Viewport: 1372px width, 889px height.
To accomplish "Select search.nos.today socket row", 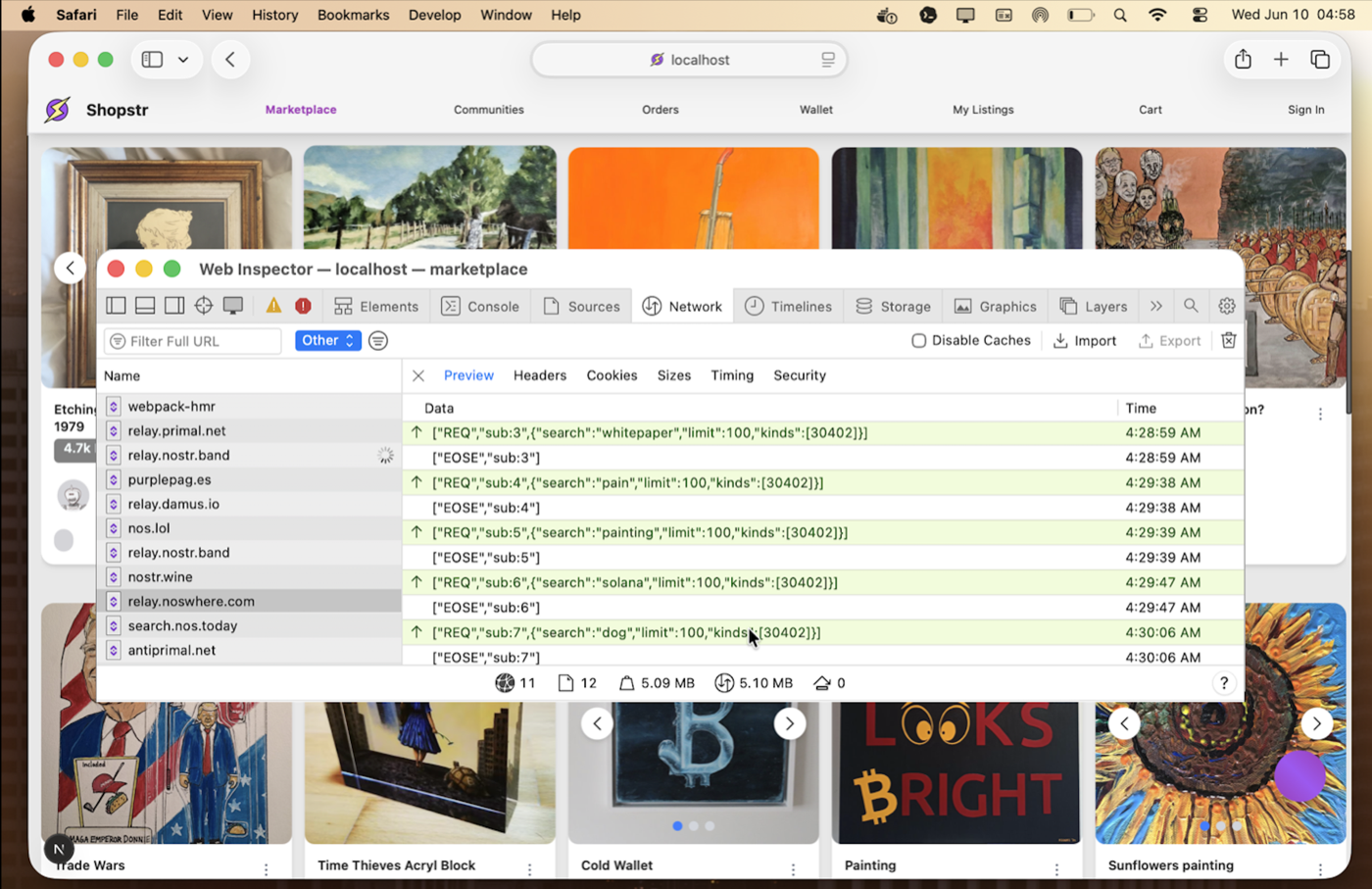I will [249, 625].
